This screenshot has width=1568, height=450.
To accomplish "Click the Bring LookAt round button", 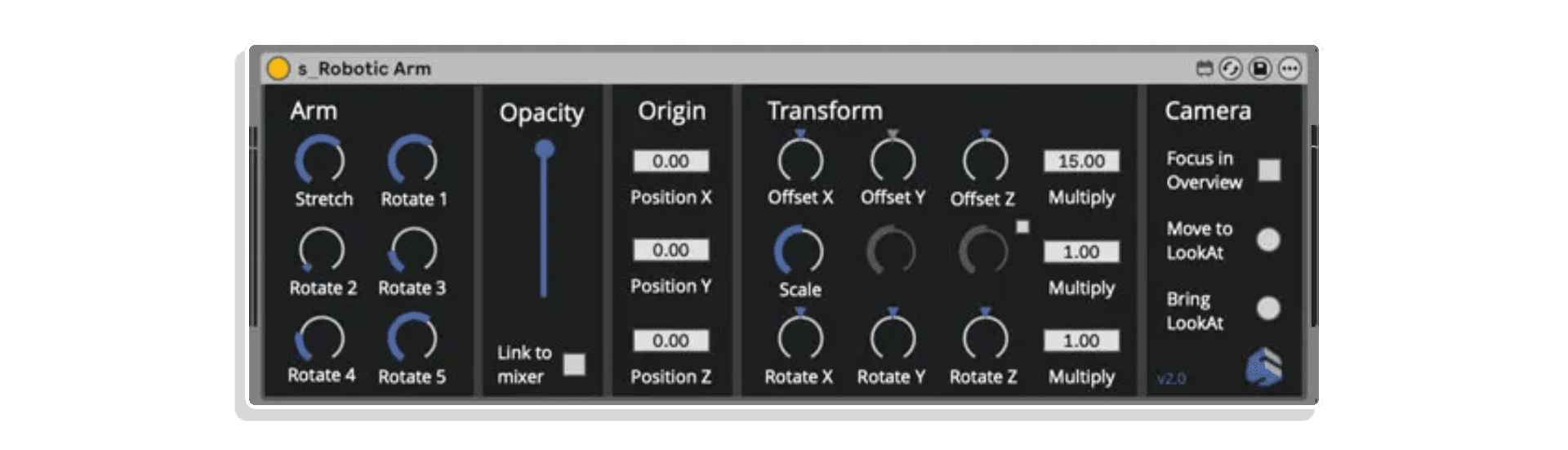I will pos(1268,309).
